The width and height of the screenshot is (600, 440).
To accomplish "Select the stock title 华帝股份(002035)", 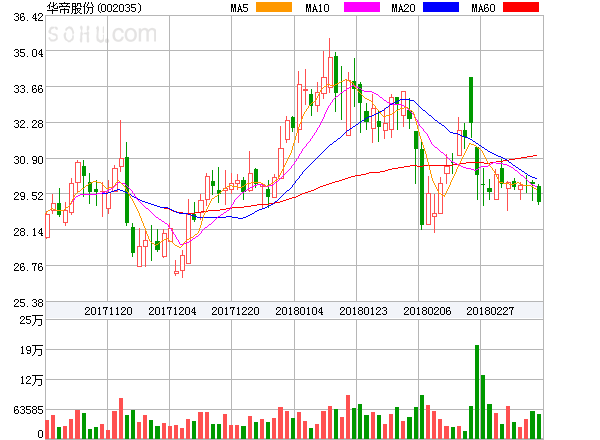I will [94, 8].
